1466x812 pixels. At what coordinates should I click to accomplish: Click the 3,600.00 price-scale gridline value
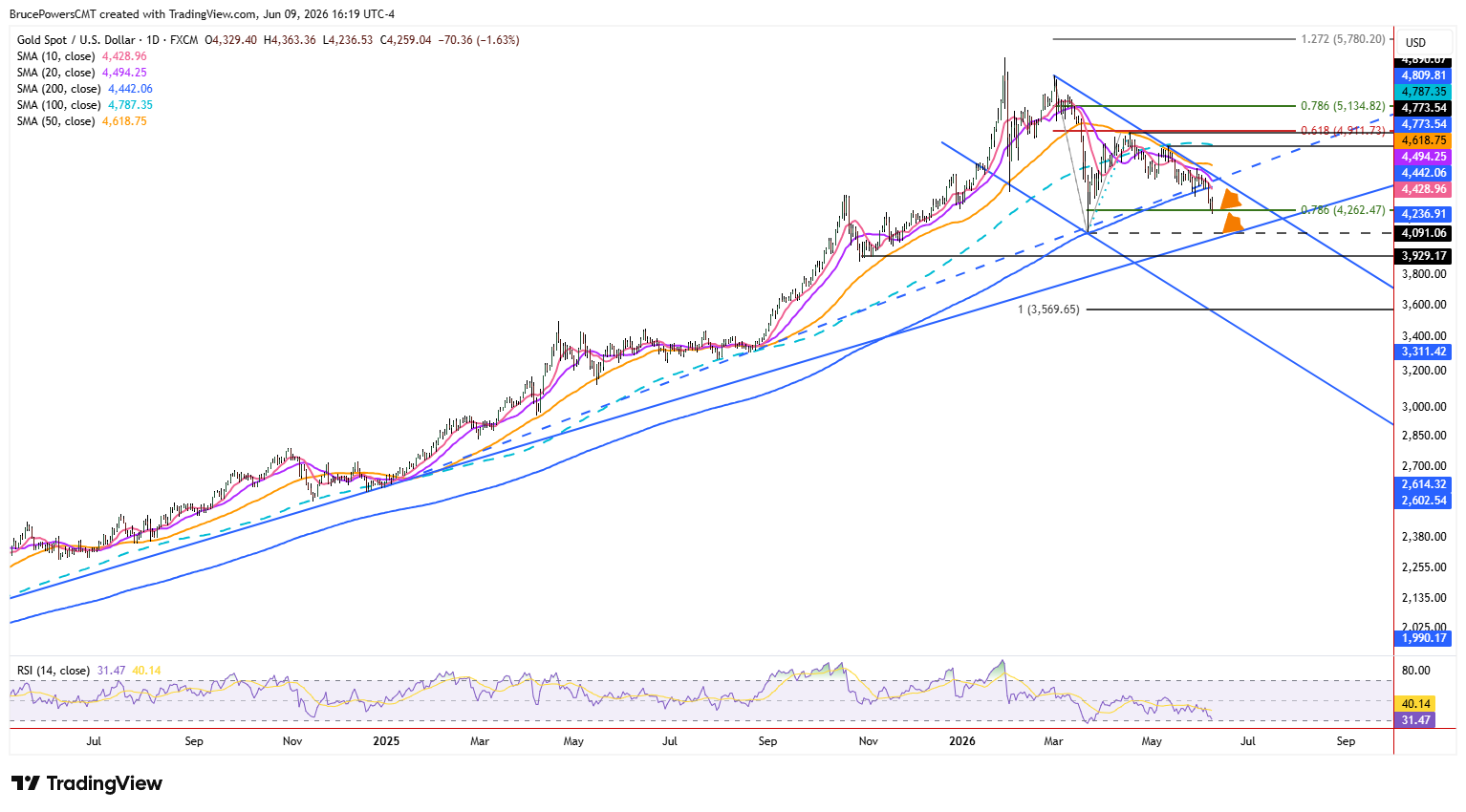(1424, 305)
